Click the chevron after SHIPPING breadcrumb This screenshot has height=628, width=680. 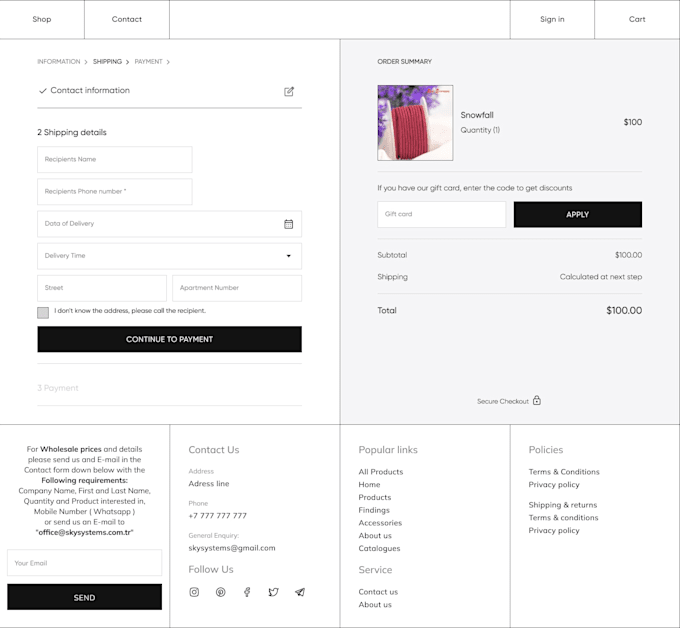[x=128, y=62]
